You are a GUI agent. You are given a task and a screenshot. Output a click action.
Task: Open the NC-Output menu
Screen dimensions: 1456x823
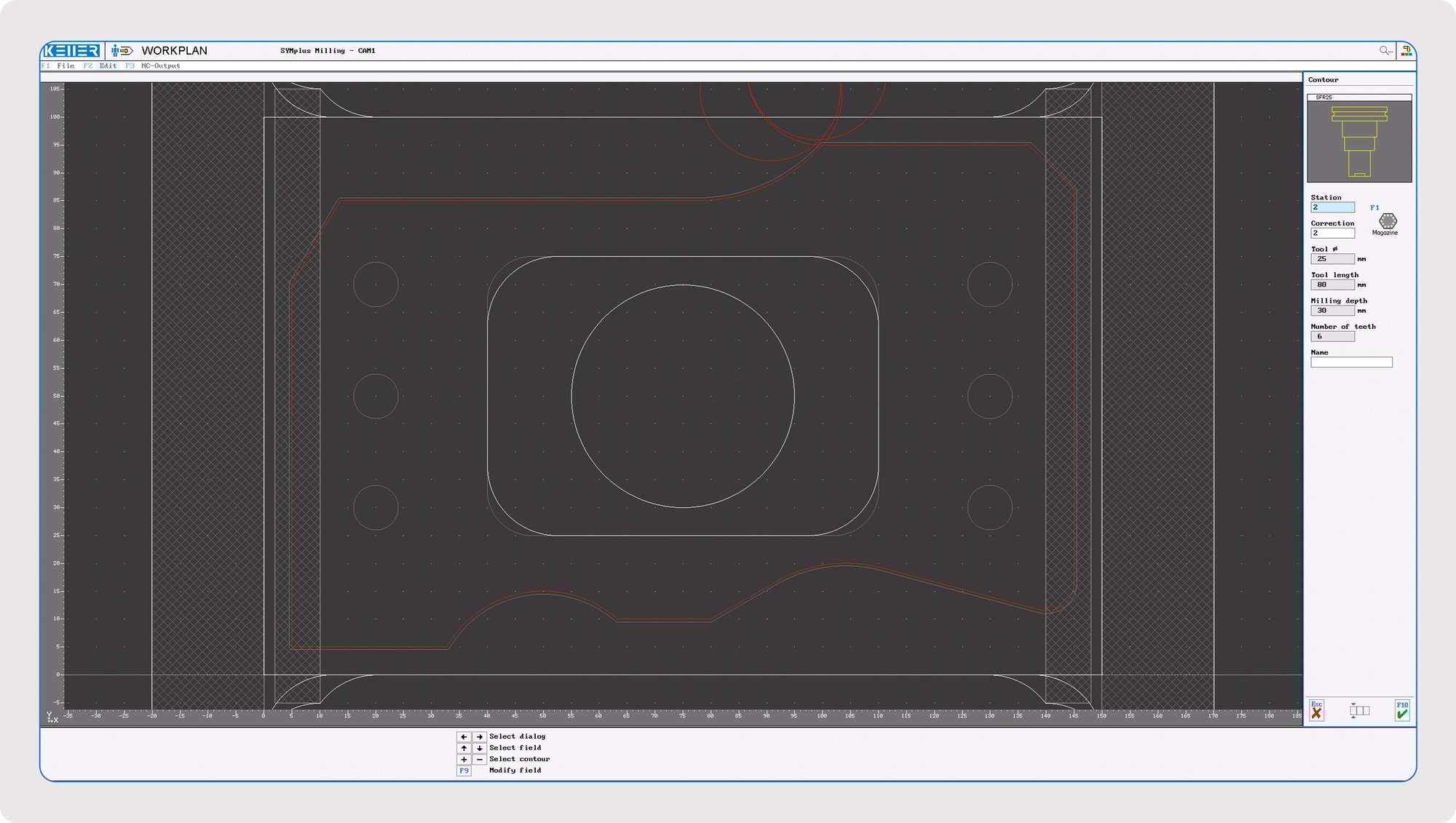click(160, 66)
